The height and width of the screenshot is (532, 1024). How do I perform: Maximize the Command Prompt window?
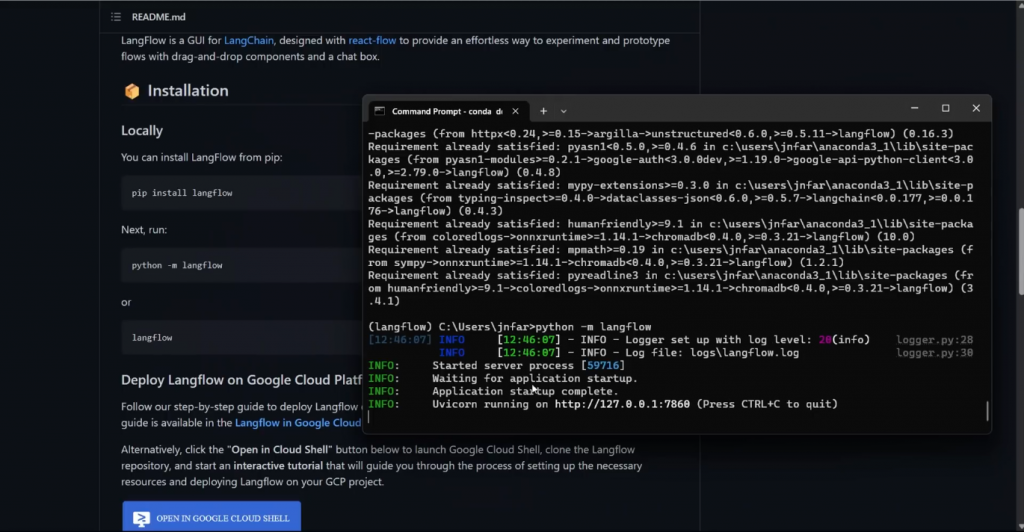point(945,108)
